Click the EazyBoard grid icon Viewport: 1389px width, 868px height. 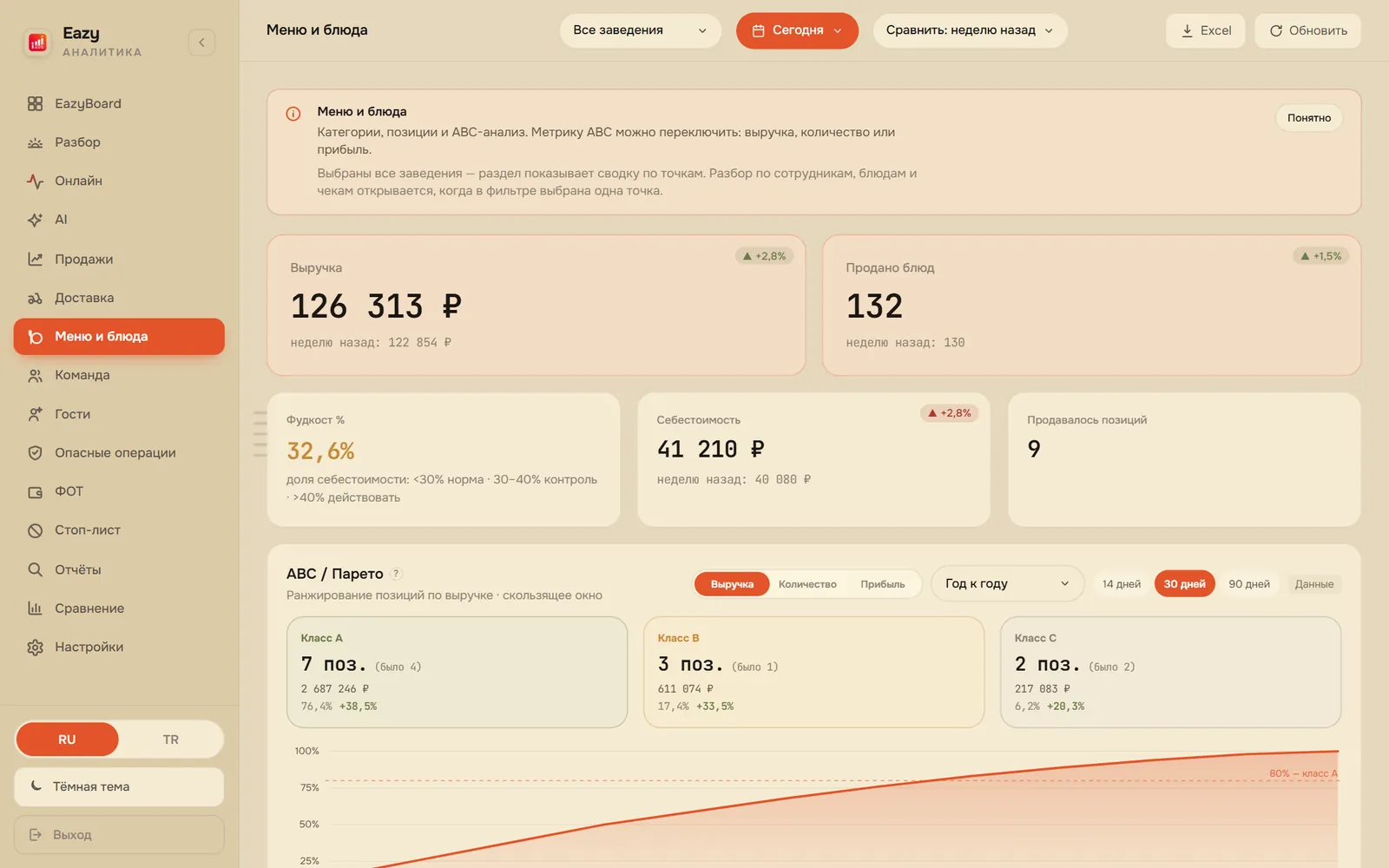click(35, 103)
